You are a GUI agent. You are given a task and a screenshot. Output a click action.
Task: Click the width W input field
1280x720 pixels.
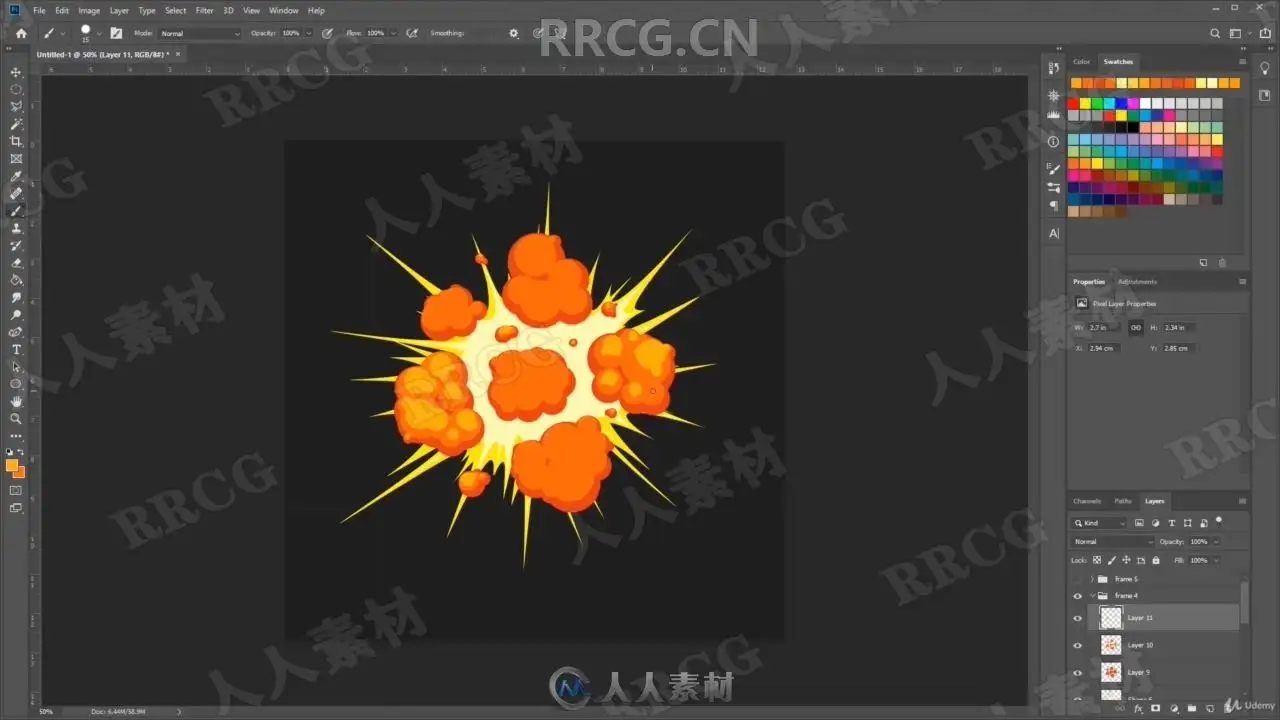pyautogui.click(x=1106, y=327)
